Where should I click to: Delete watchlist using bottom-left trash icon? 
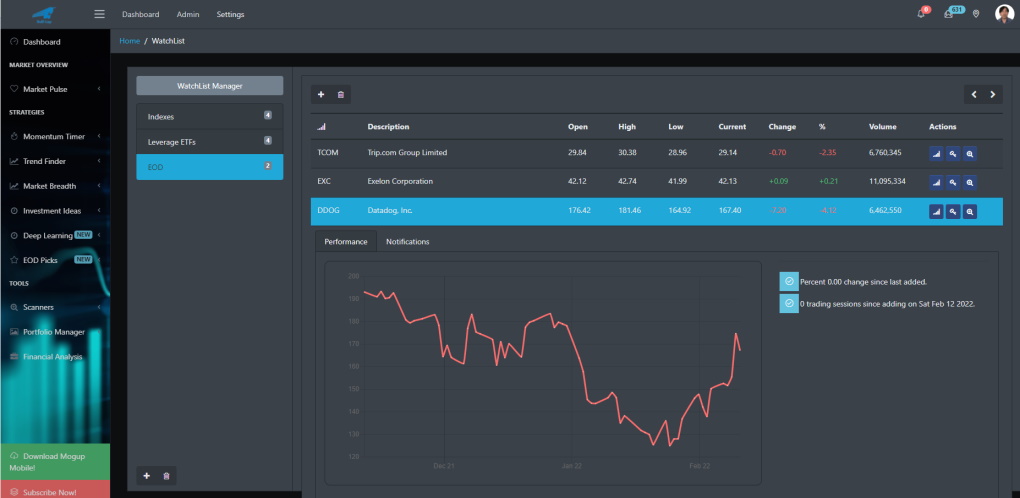pos(167,476)
